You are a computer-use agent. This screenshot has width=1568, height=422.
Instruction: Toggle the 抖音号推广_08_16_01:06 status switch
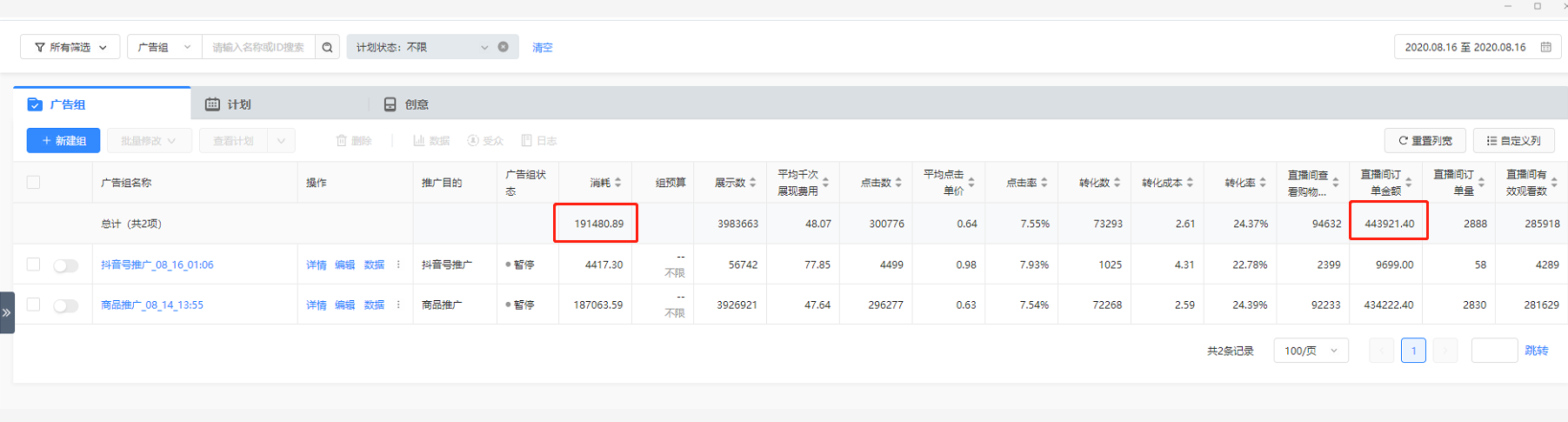click(65, 265)
